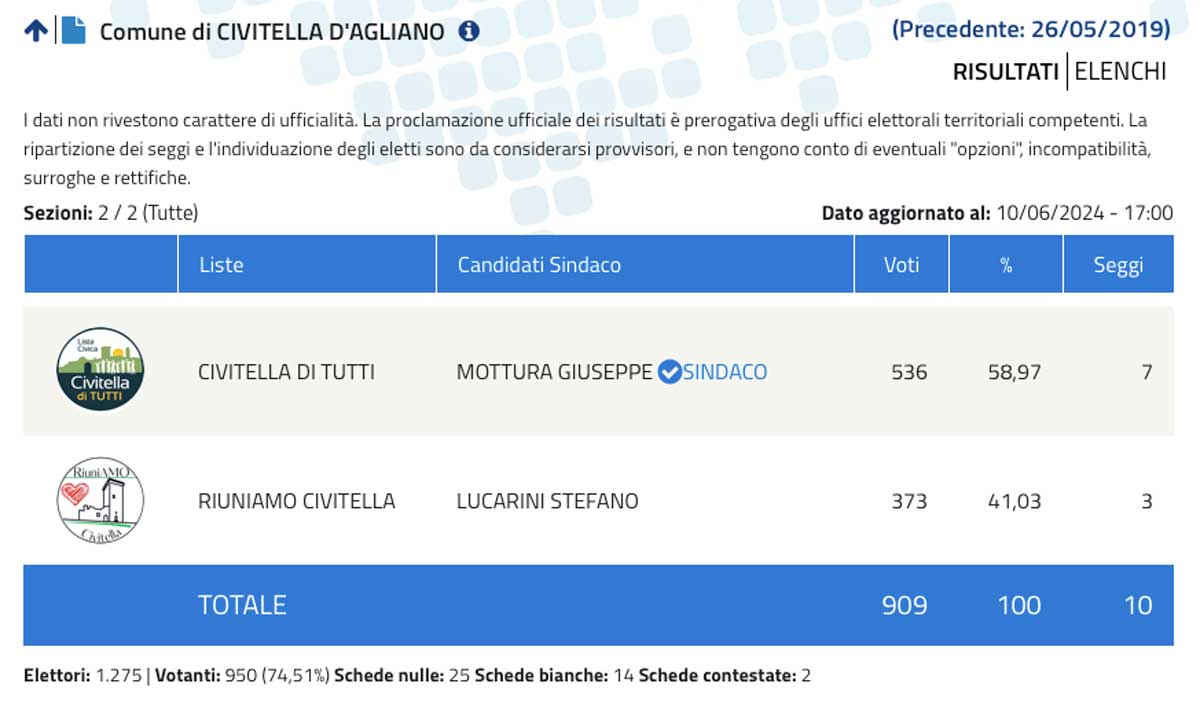1200x720 pixels.
Task: Click the SINDACO link label
Action: tap(725, 372)
